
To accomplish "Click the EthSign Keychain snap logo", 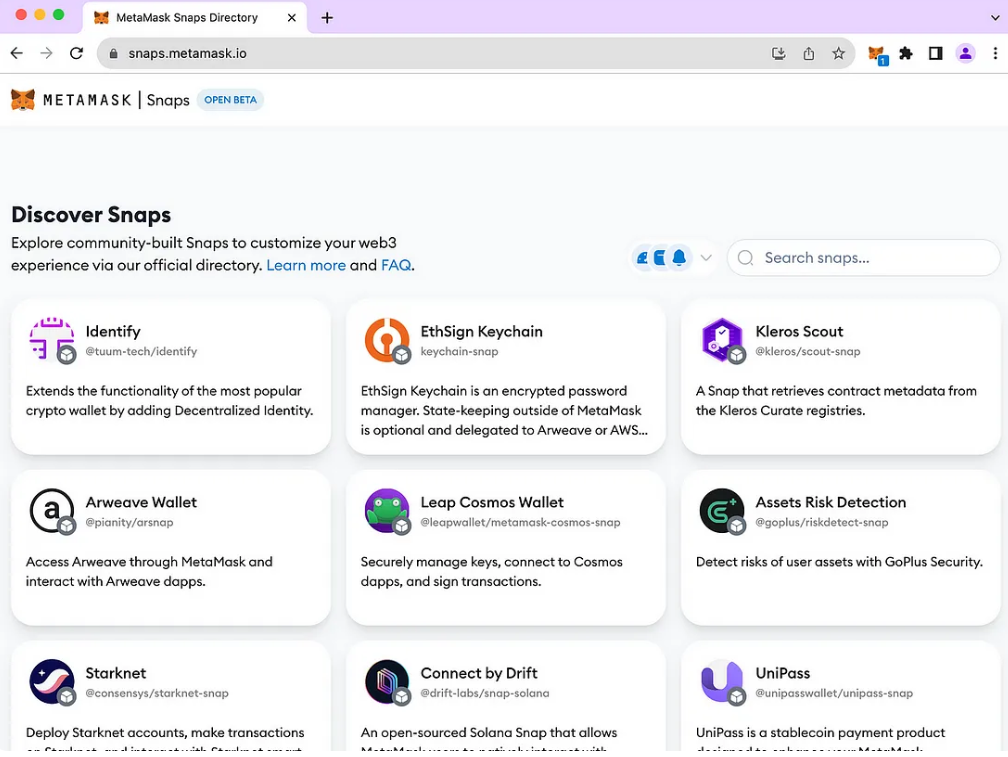I will coord(386,340).
